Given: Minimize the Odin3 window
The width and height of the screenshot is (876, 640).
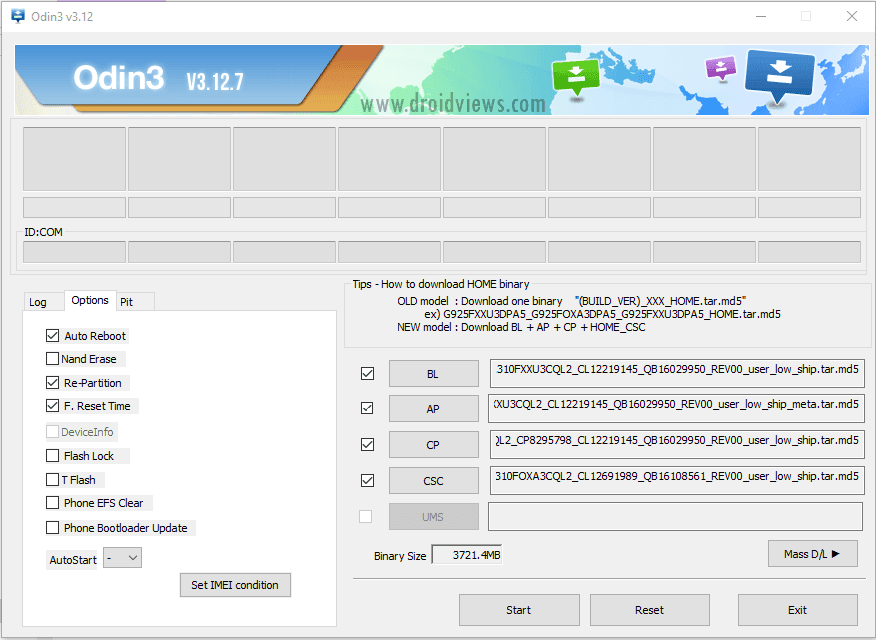Looking at the screenshot, I should pyautogui.click(x=761, y=16).
